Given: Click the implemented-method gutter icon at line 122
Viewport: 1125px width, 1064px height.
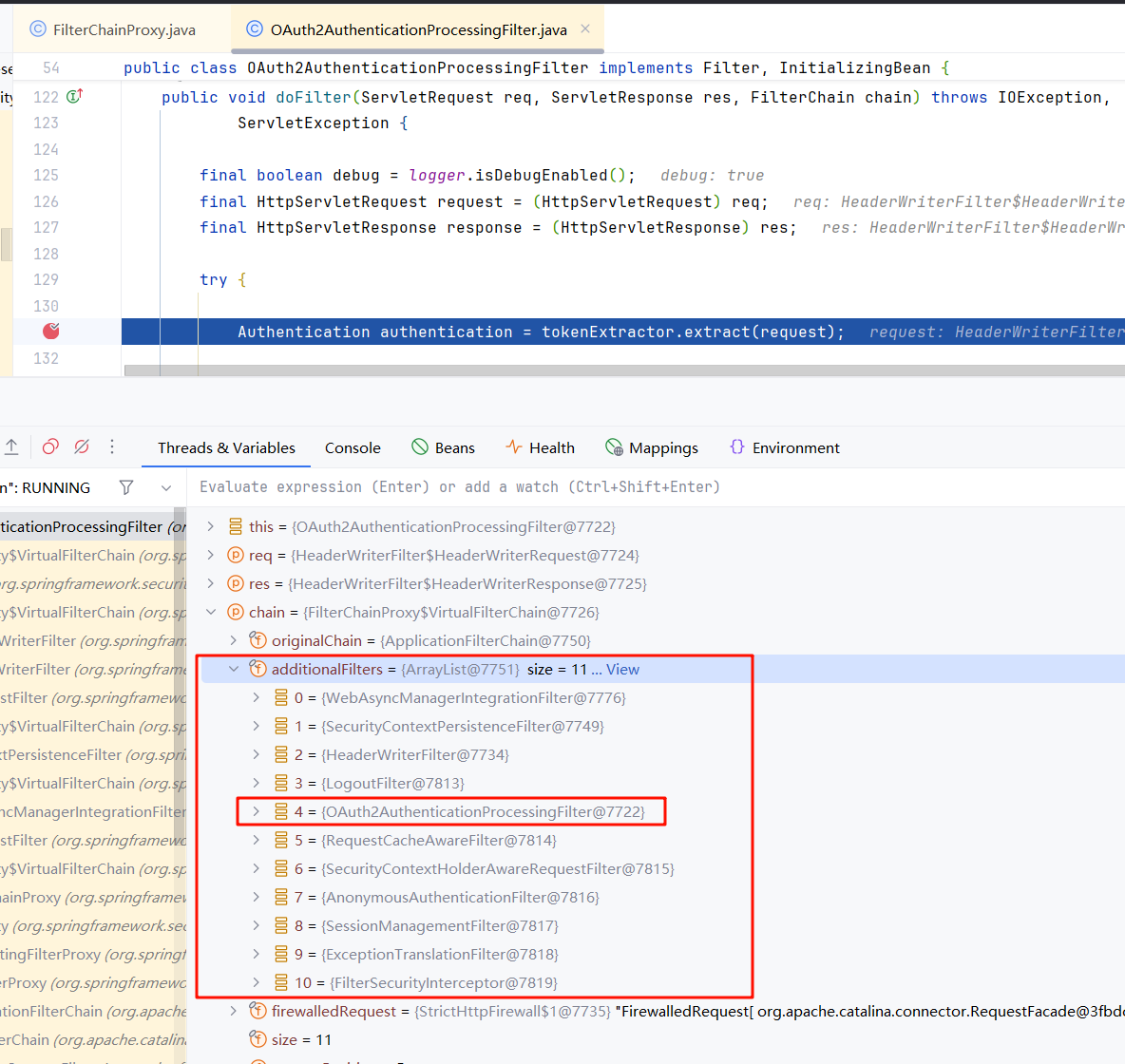Looking at the screenshot, I should coord(75,95).
